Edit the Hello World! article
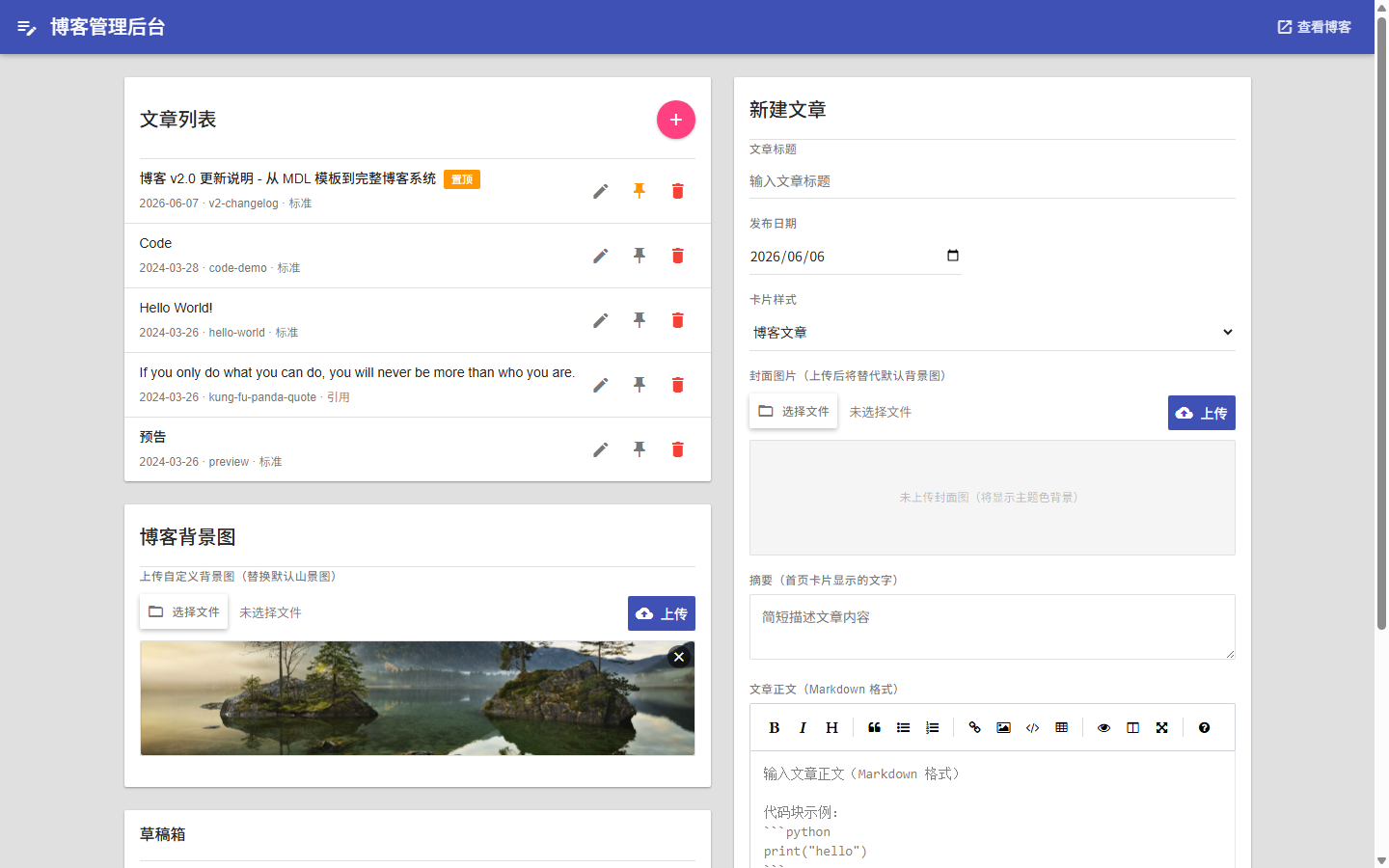The width and height of the screenshot is (1389, 868). [601, 320]
